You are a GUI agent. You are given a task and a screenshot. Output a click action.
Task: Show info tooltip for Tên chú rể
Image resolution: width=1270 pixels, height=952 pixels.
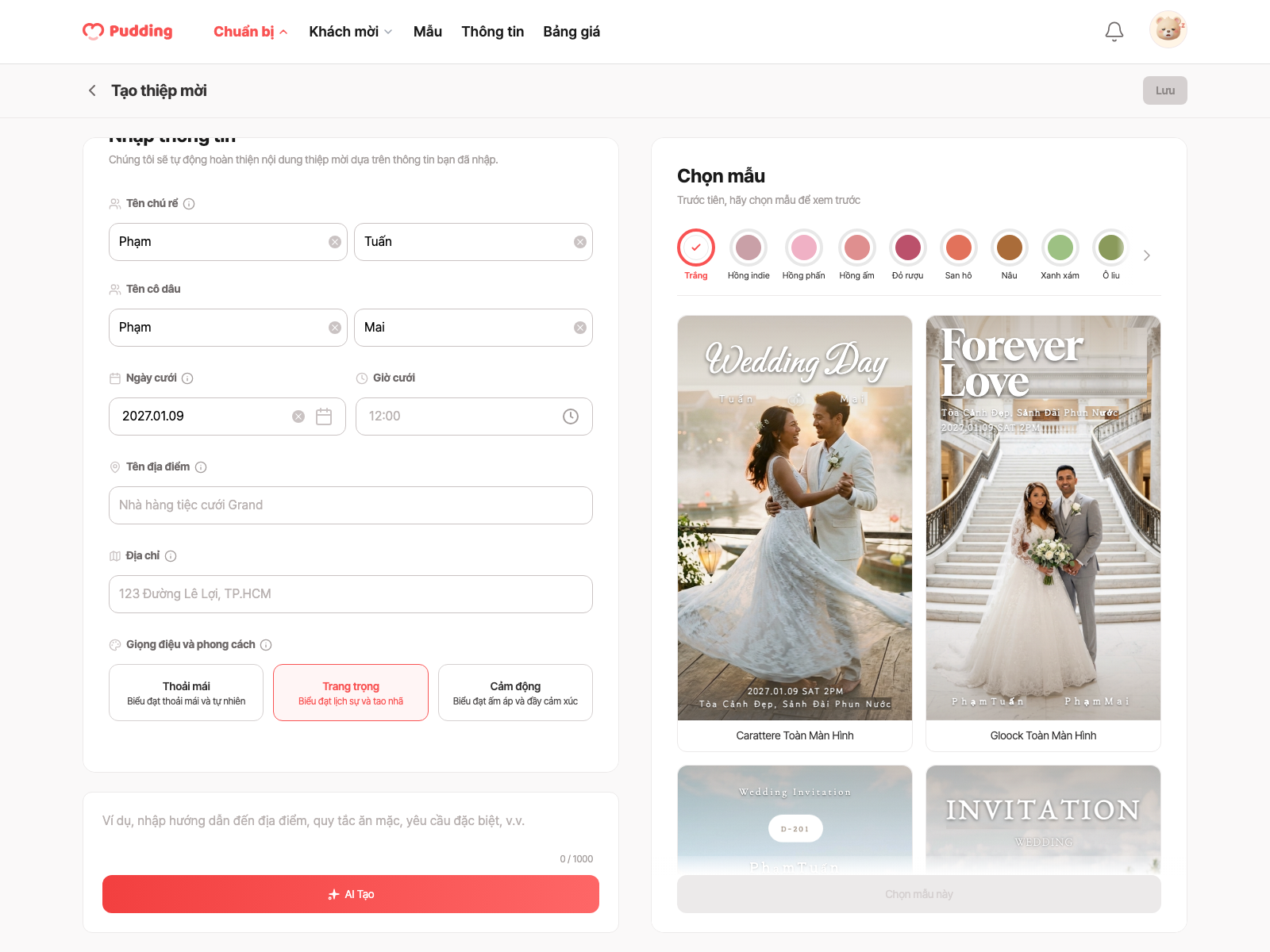tap(189, 204)
